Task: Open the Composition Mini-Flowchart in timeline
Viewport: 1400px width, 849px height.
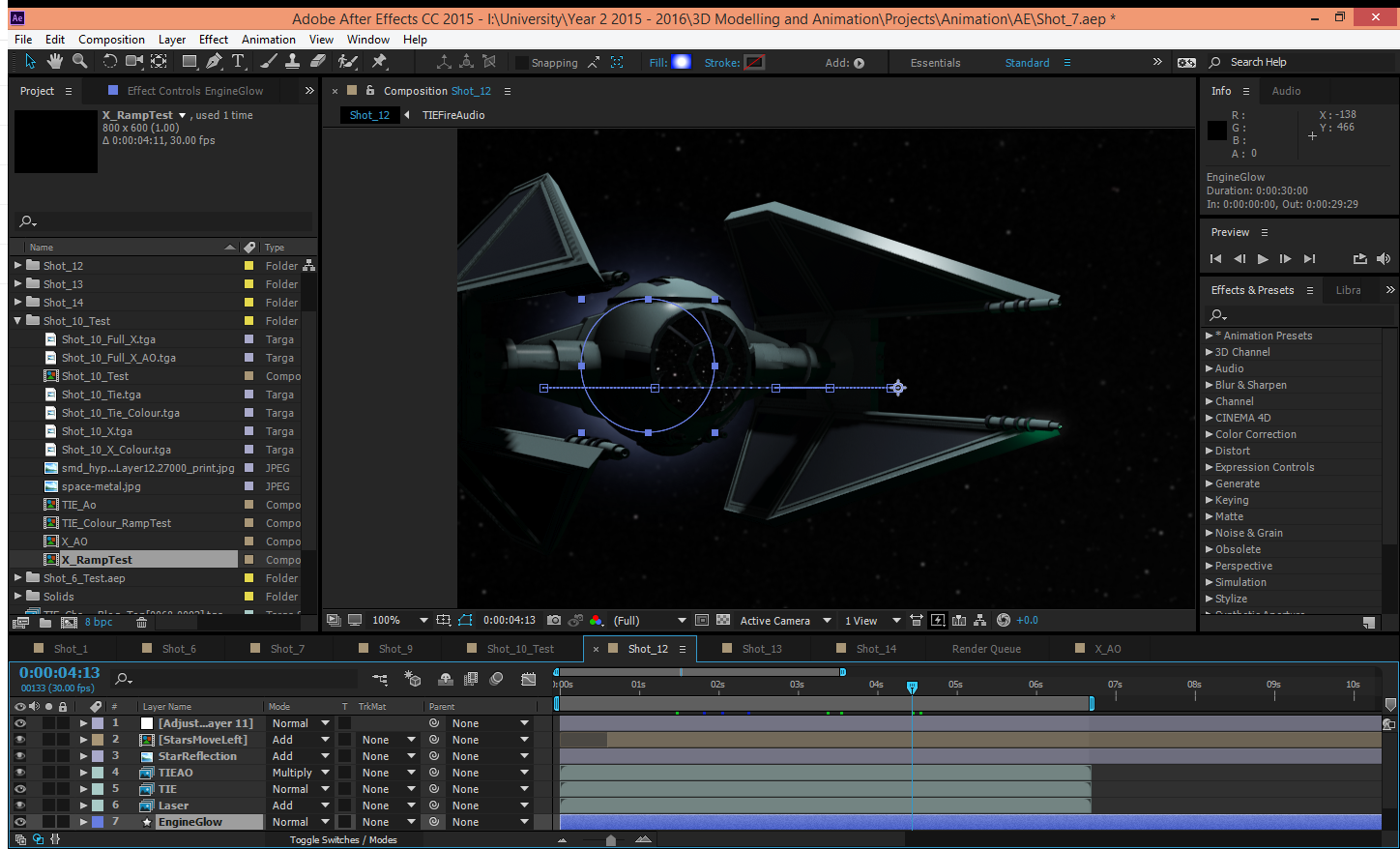Action: 380,680
